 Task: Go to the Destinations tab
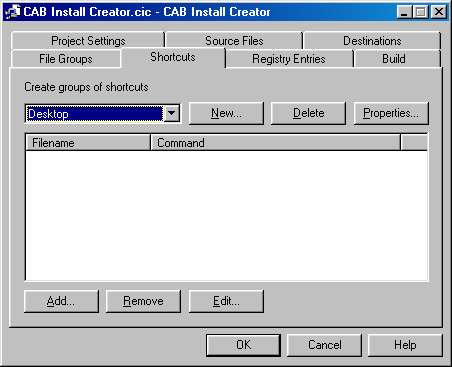pos(372,41)
